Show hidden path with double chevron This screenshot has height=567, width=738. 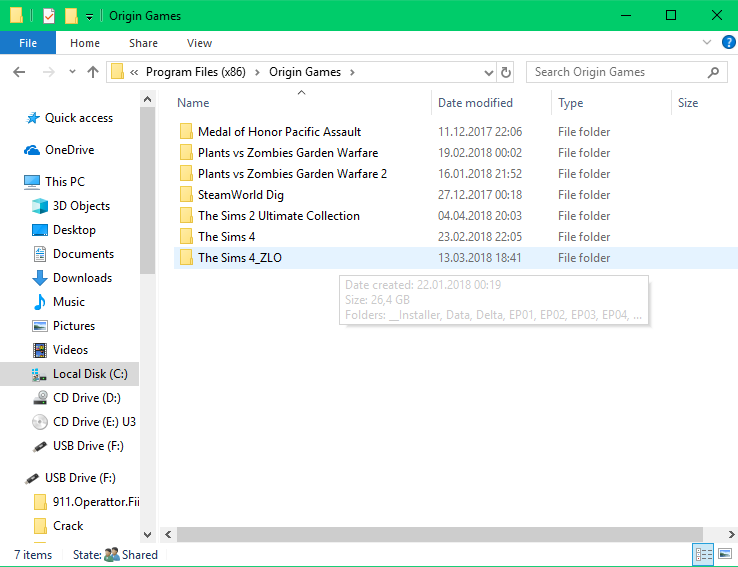point(134,72)
